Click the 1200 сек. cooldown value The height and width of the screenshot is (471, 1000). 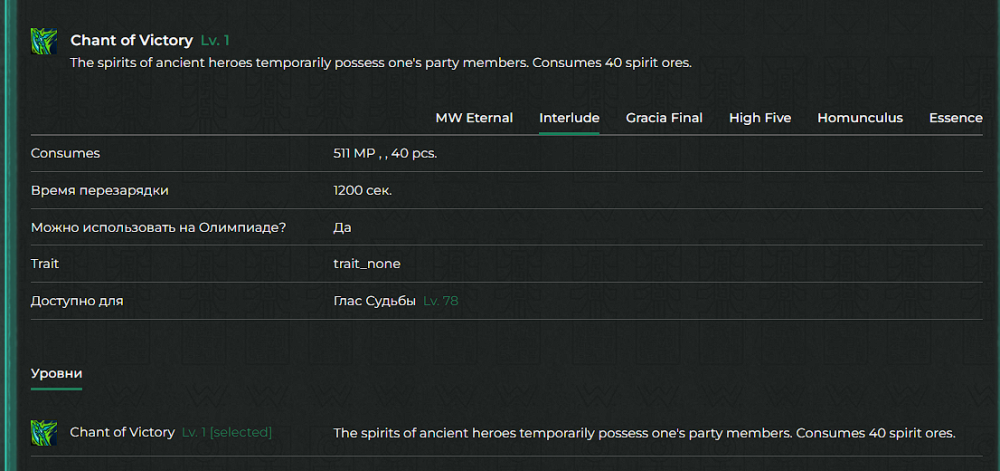click(362, 190)
